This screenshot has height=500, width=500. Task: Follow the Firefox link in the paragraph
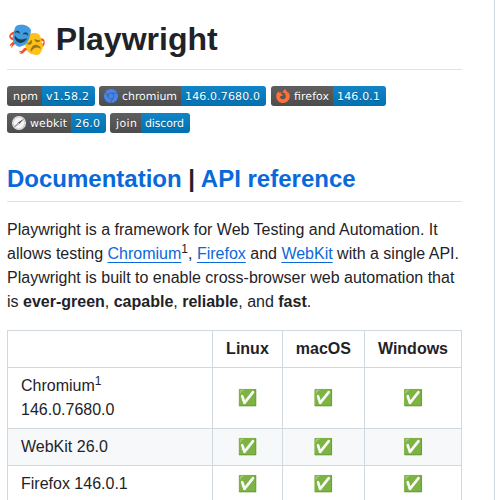pyautogui.click(x=221, y=254)
